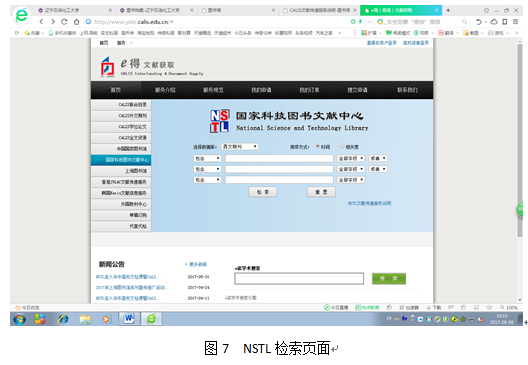Go forward using the browser forward arrow
Viewport: 528px width, 365px height.
tap(53, 22)
